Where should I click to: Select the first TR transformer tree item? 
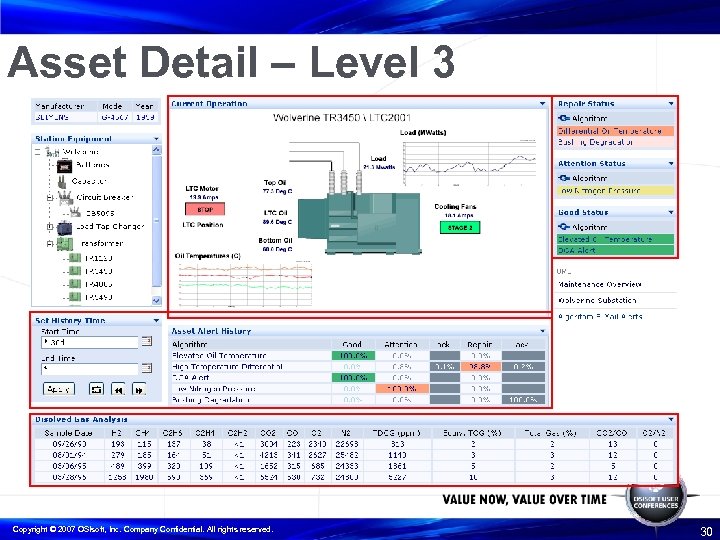(x=99, y=258)
